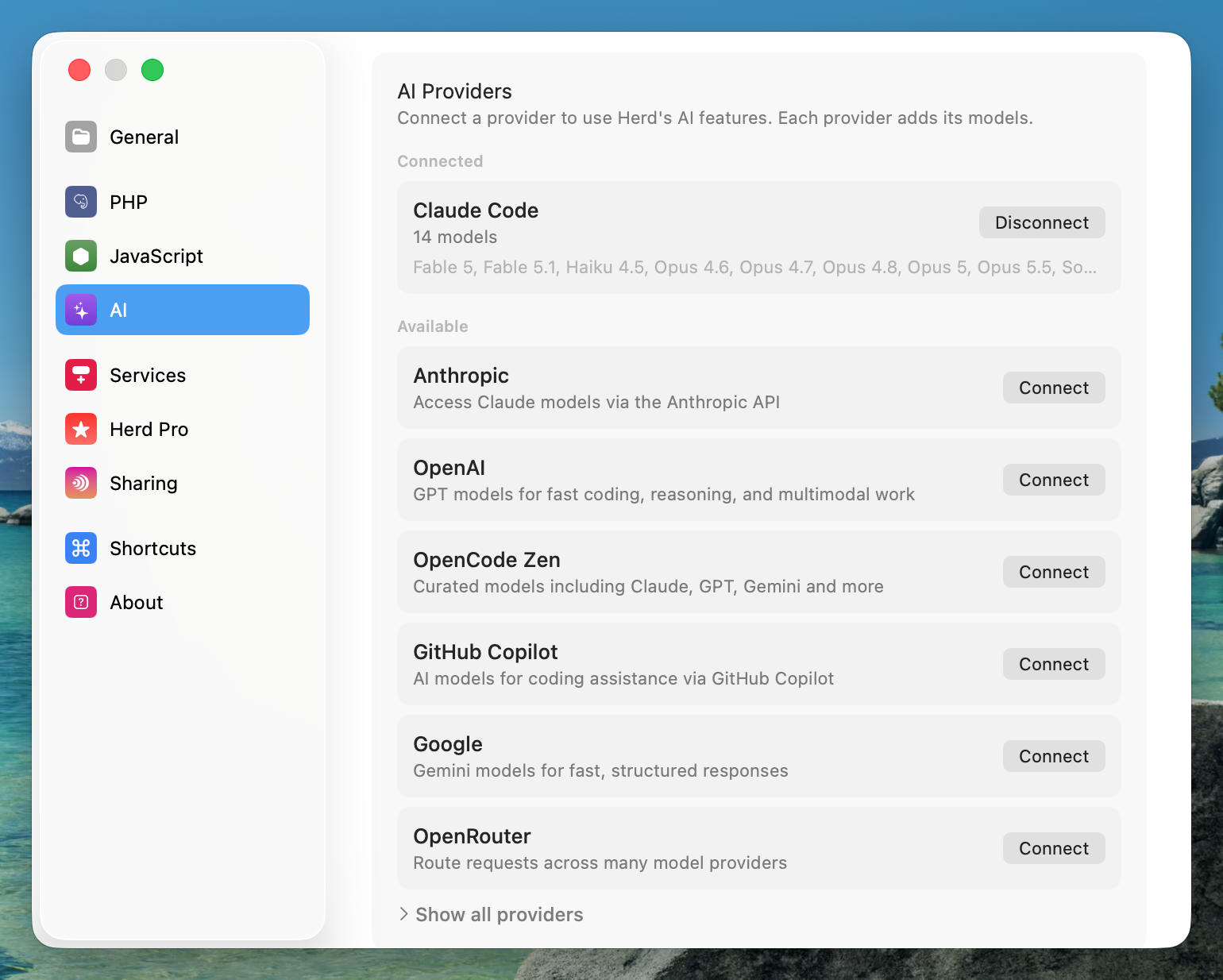Image resolution: width=1223 pixels, height=980 pixels.
Task: Switch to the PHP settings section
Action: [183, 202]
